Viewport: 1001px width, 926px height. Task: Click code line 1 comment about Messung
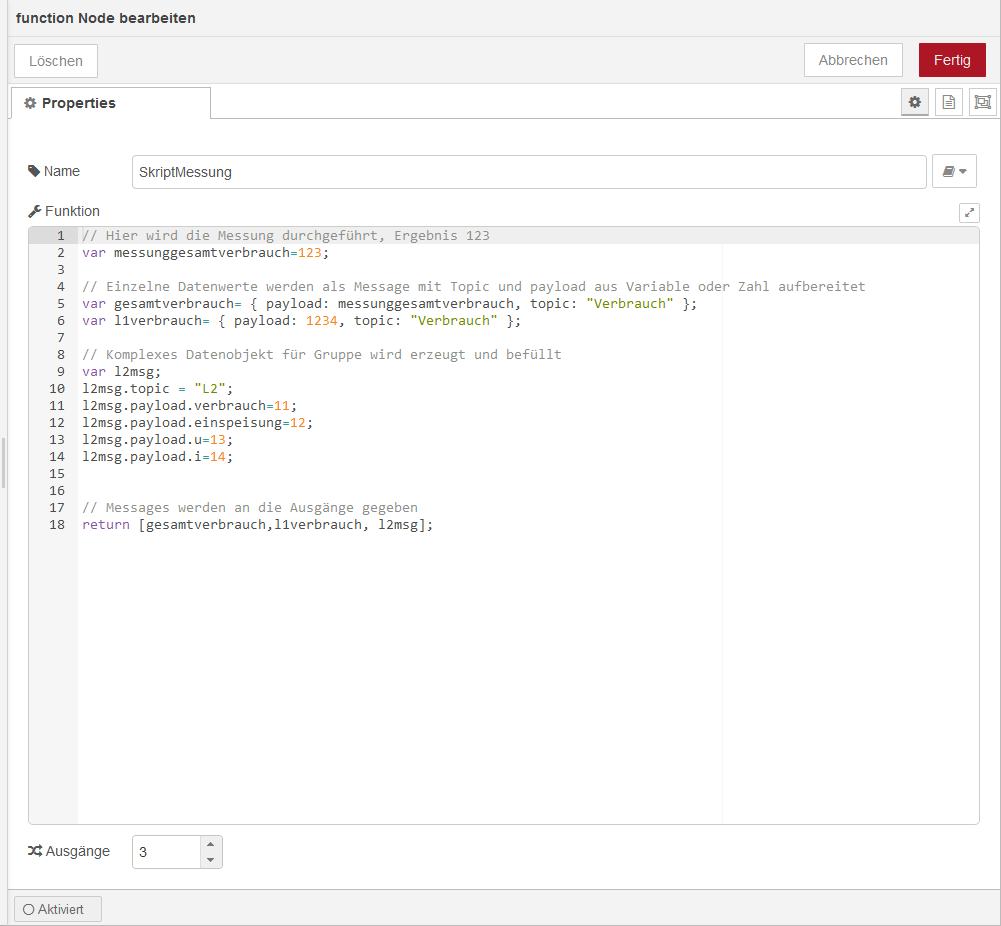coord(286,235)
